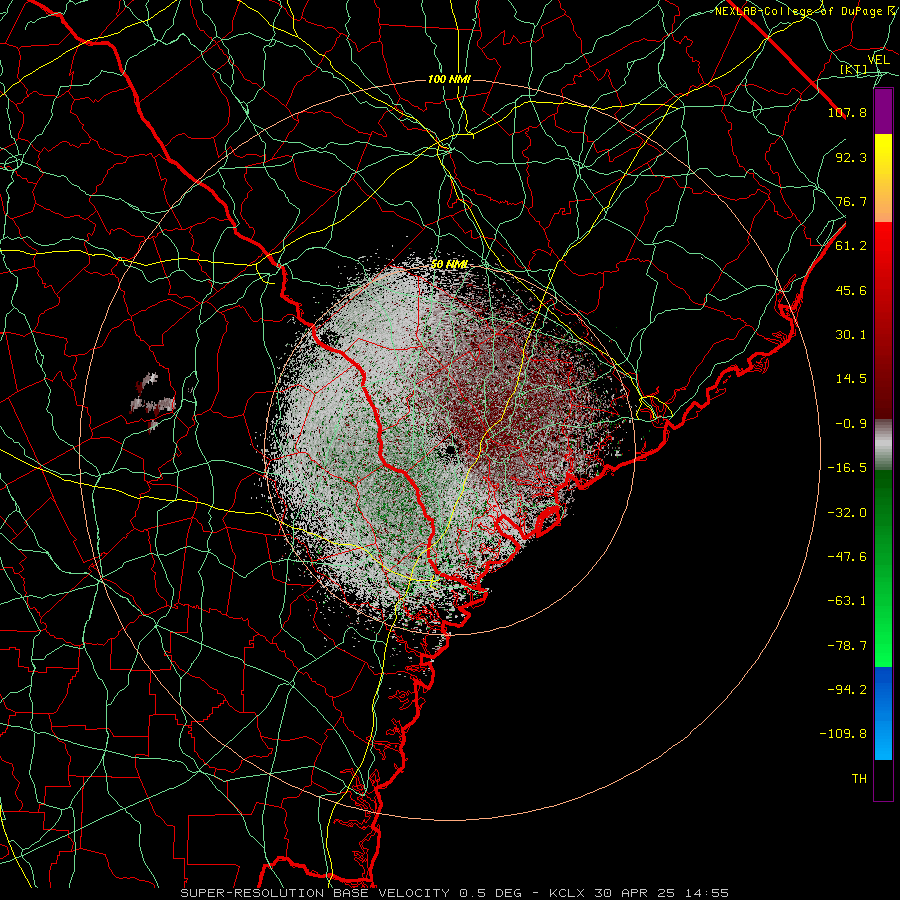Click the TH label at the scale bottom
Viewport: 900px width, 900px height.
(x=859, y=779)
